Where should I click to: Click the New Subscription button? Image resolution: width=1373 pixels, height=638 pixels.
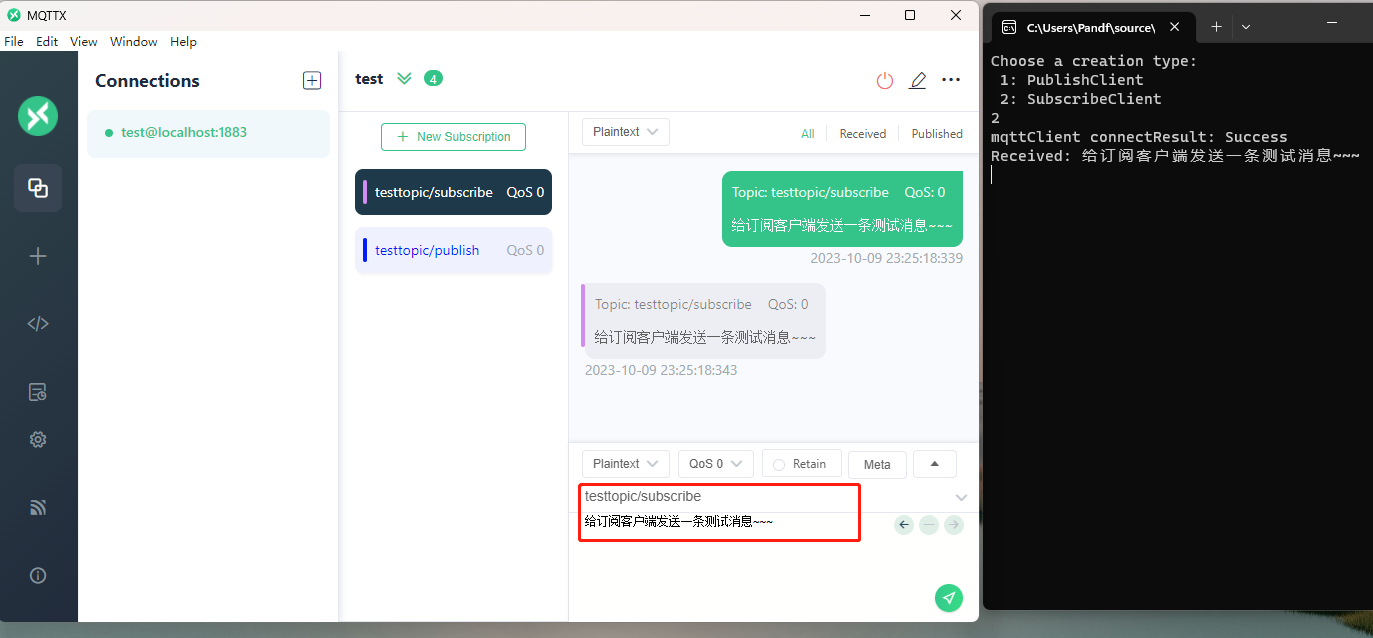tap(453, 137)
